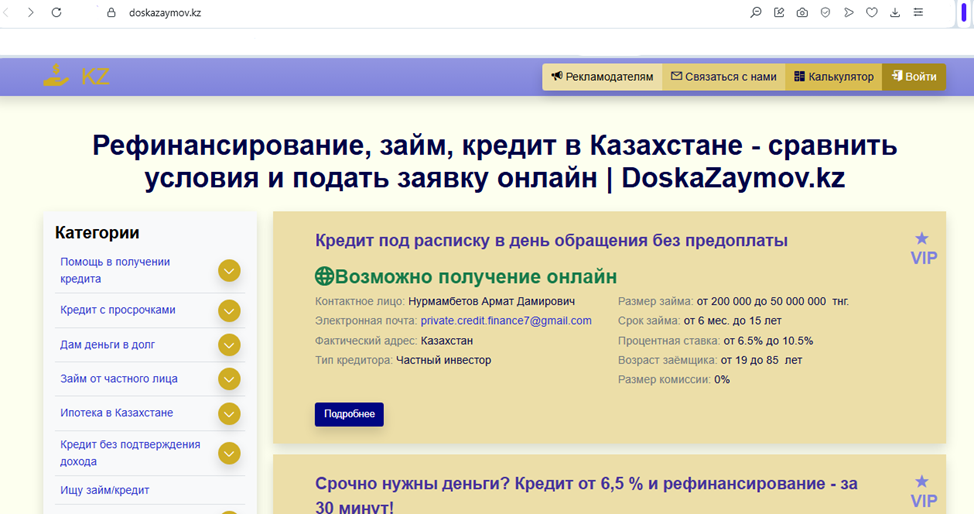Click Войти login button
This screenshot has width=974, height=514.
tap(914, 76)
